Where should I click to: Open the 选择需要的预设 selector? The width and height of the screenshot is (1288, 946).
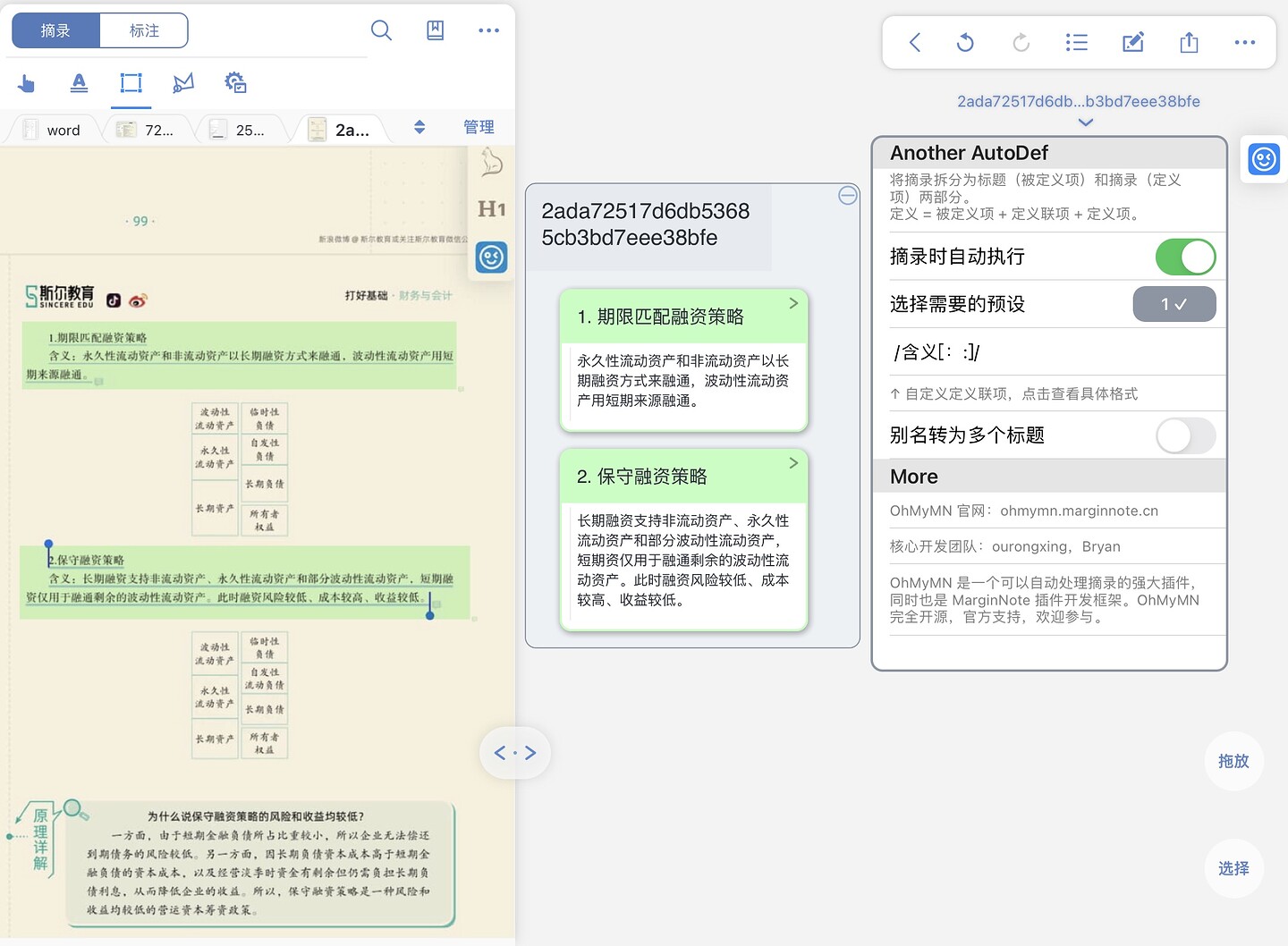pyautogui.click(x=1174, y=304)
